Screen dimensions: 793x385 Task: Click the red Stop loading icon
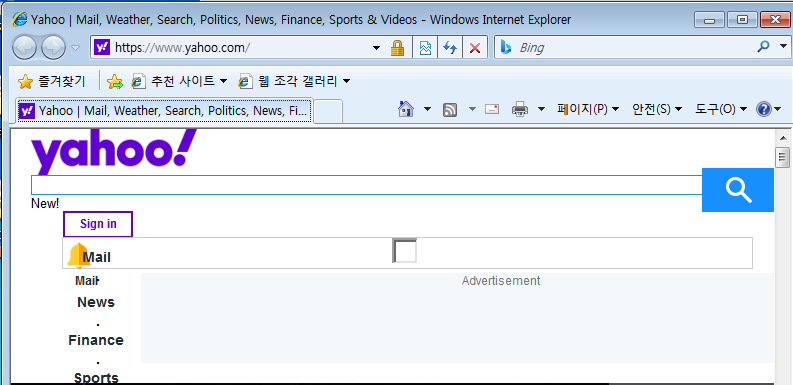pyautogui.click(x=475, y=48)
